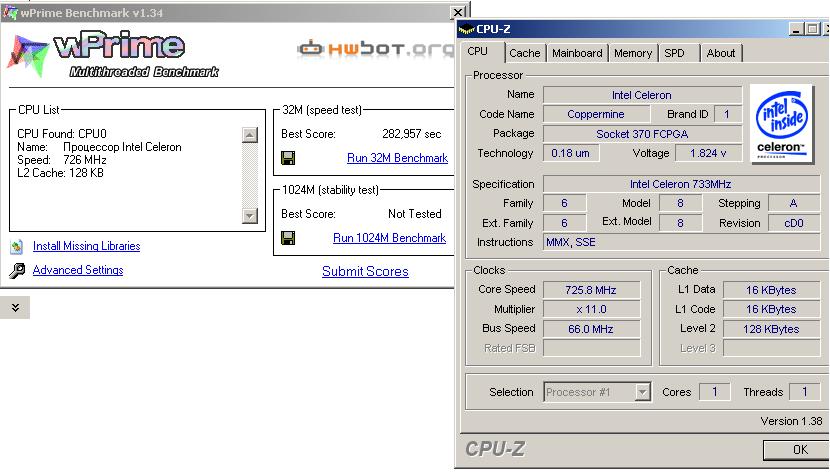Open the Processor #1 selection dropdown

coord(642,392)
